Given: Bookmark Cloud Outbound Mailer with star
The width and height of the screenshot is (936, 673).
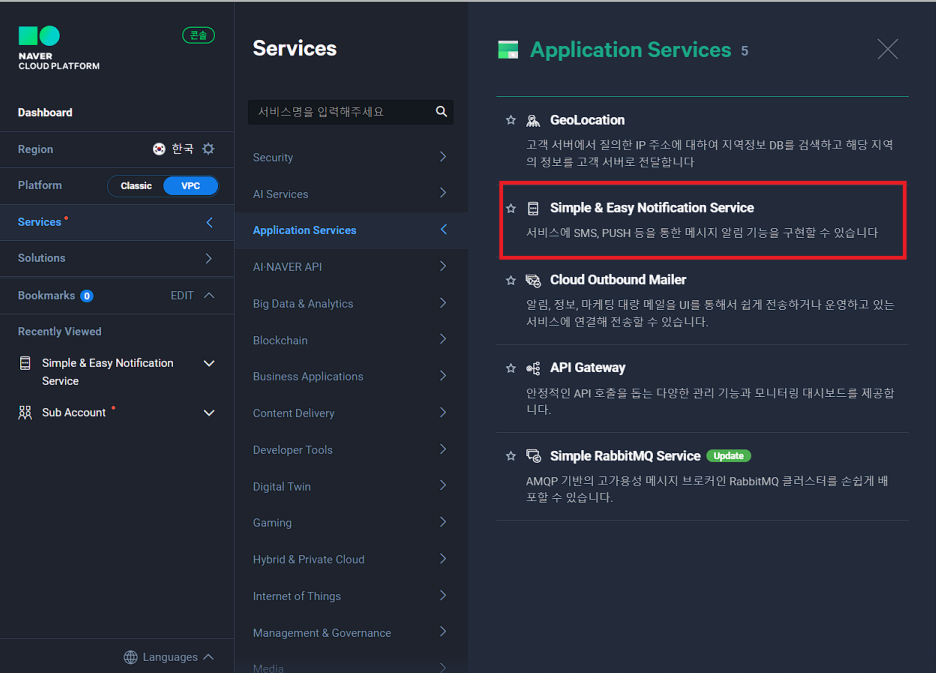Looking at the screenshot, I should (510, 281).
